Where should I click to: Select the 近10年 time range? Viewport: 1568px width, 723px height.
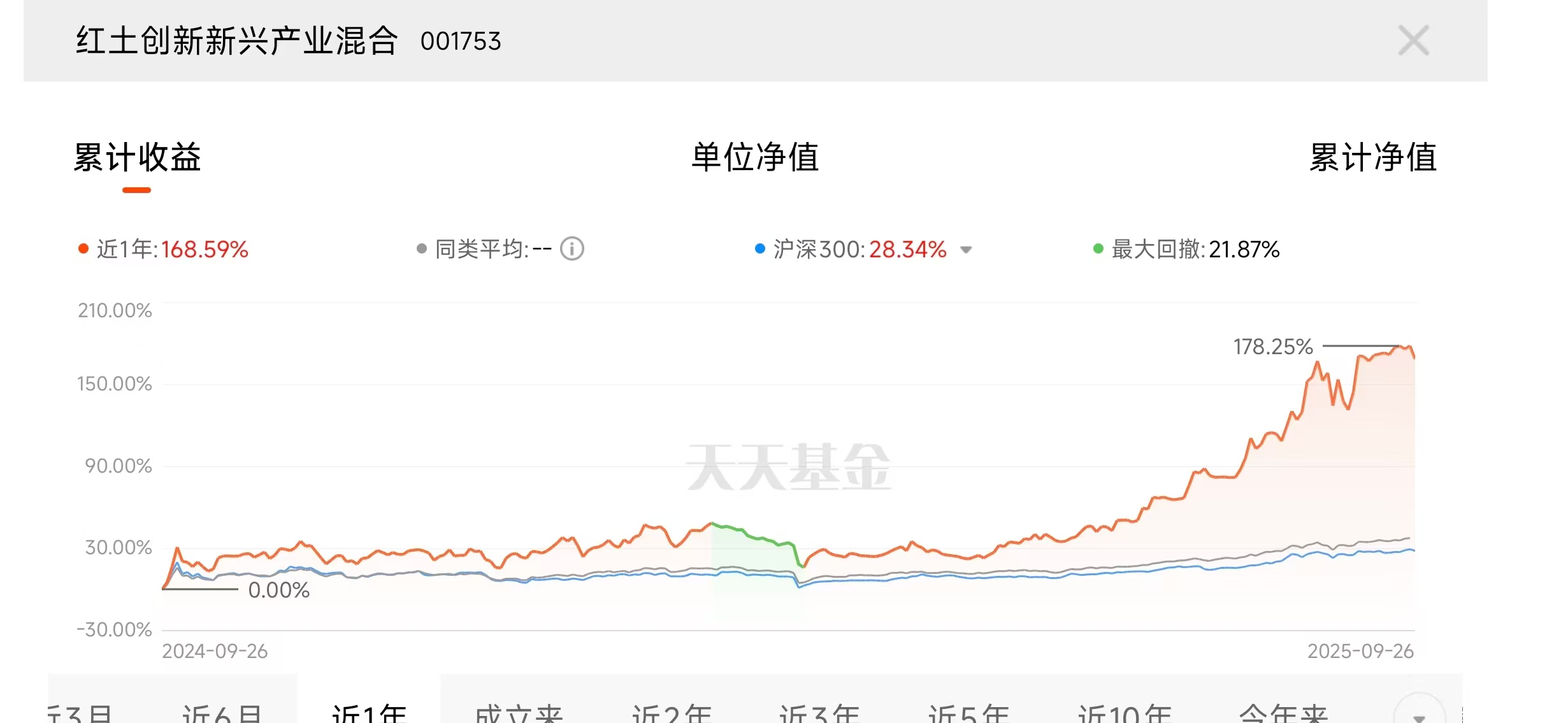coord(1125,713)
